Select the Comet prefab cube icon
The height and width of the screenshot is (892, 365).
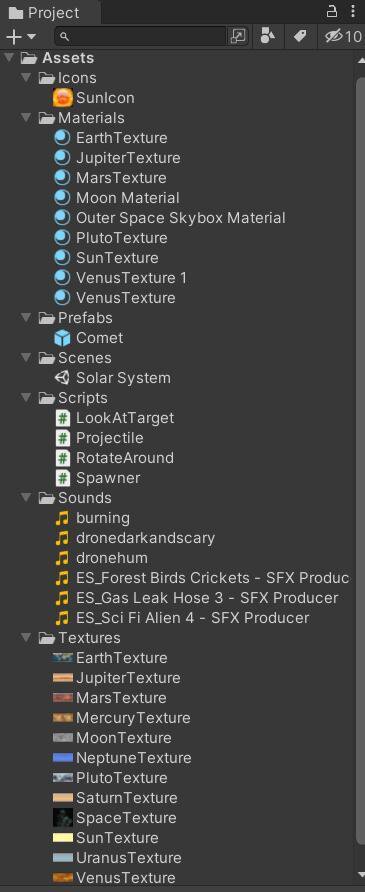tap(63, 338)
